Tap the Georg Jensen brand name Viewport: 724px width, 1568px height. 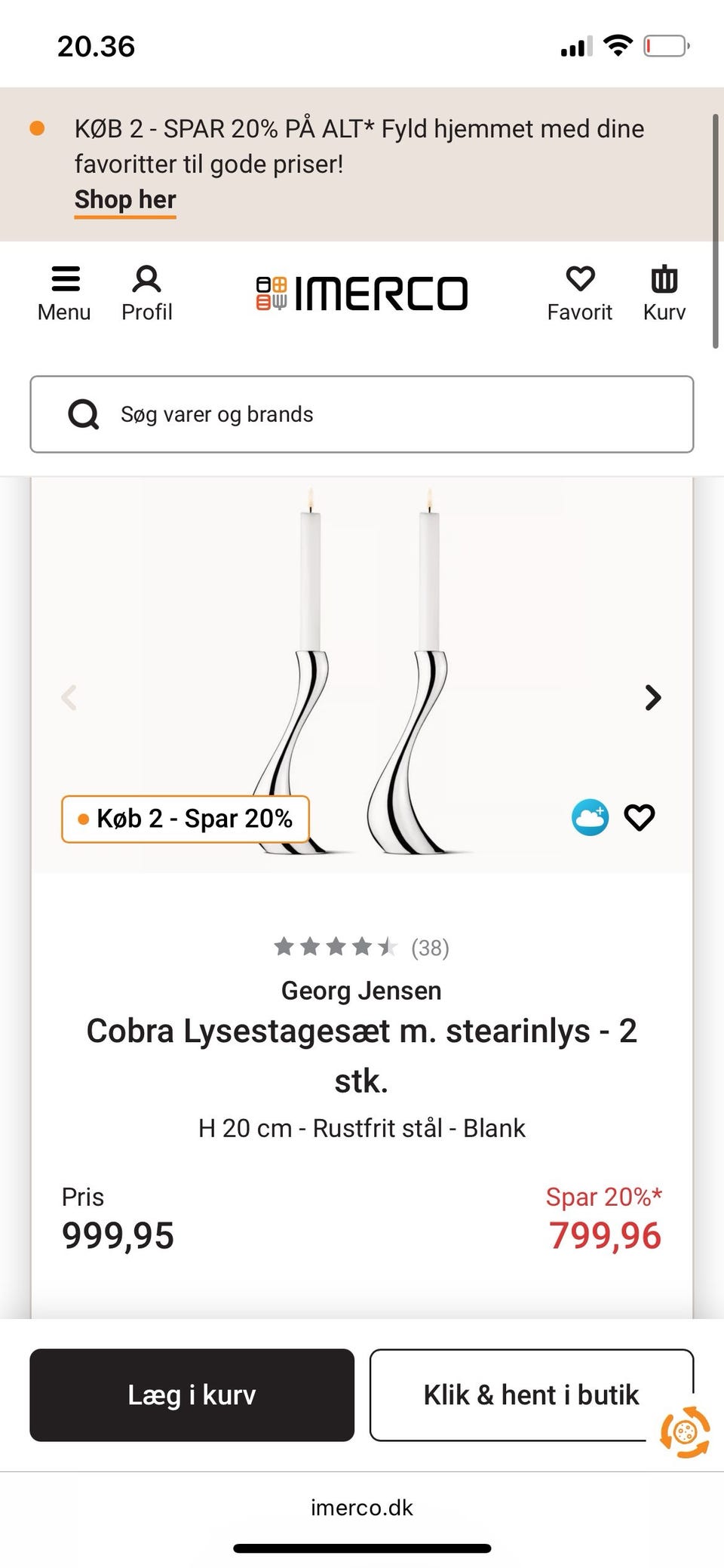[x=361, y=990]
